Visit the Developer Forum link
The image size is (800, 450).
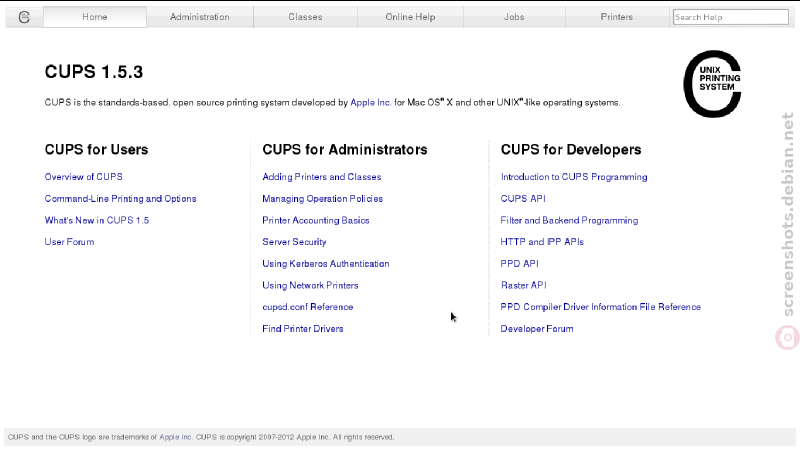point(537,329)
